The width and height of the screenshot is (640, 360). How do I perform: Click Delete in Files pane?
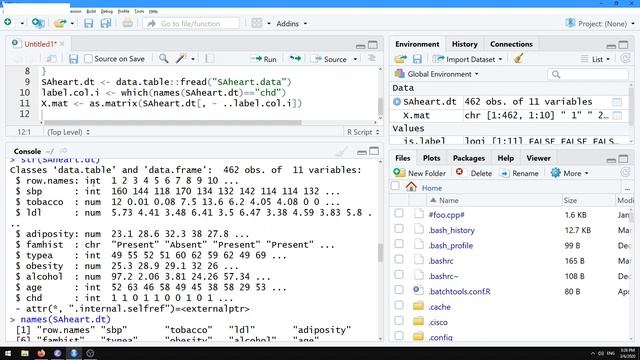pyautogui.click(x=474, y=173)
